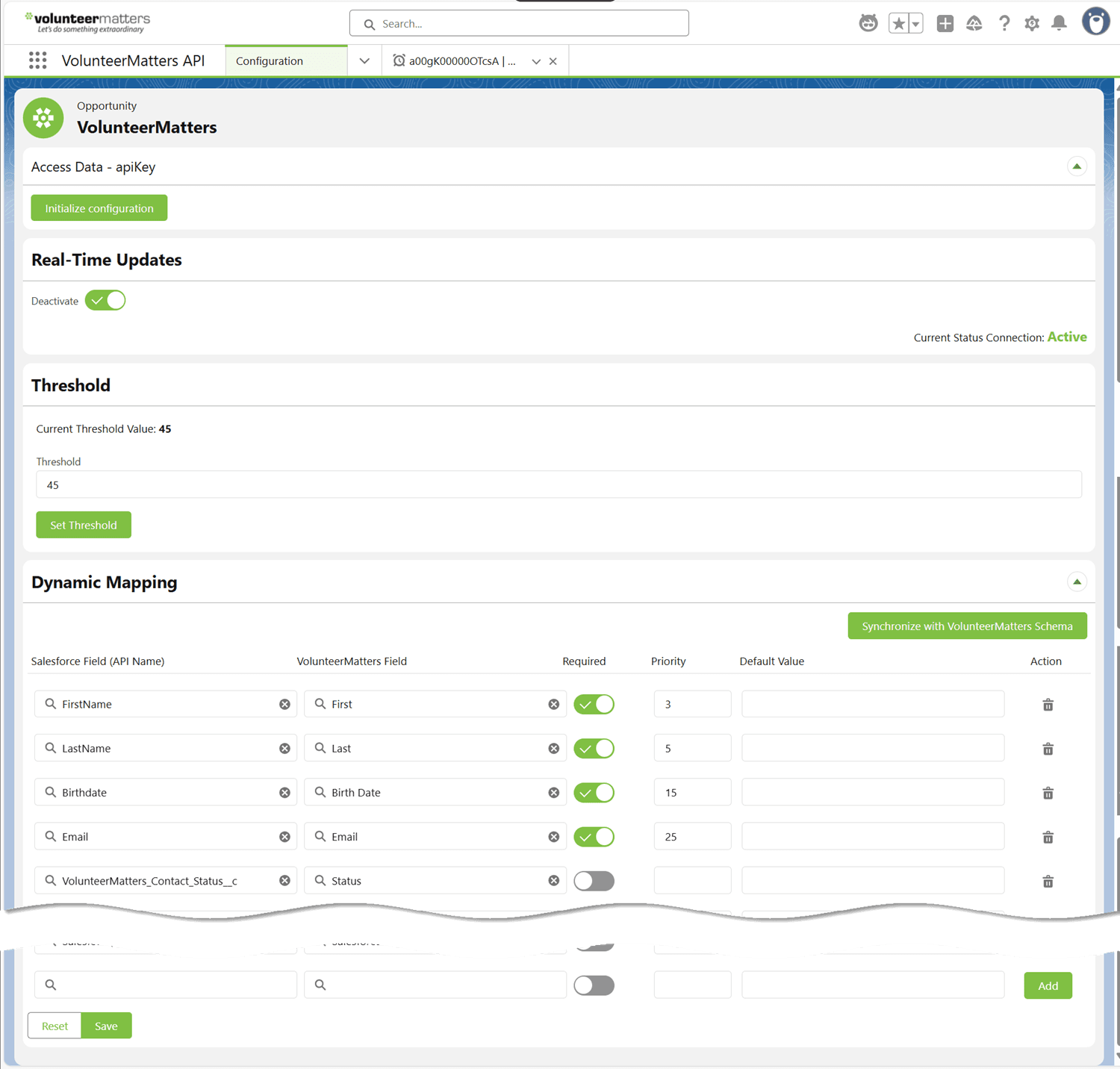Delete the VolunteerMatters_Contact_Status__c mapping row
Viewport: 1120px width, 1069px height.
coord(1048,882)
